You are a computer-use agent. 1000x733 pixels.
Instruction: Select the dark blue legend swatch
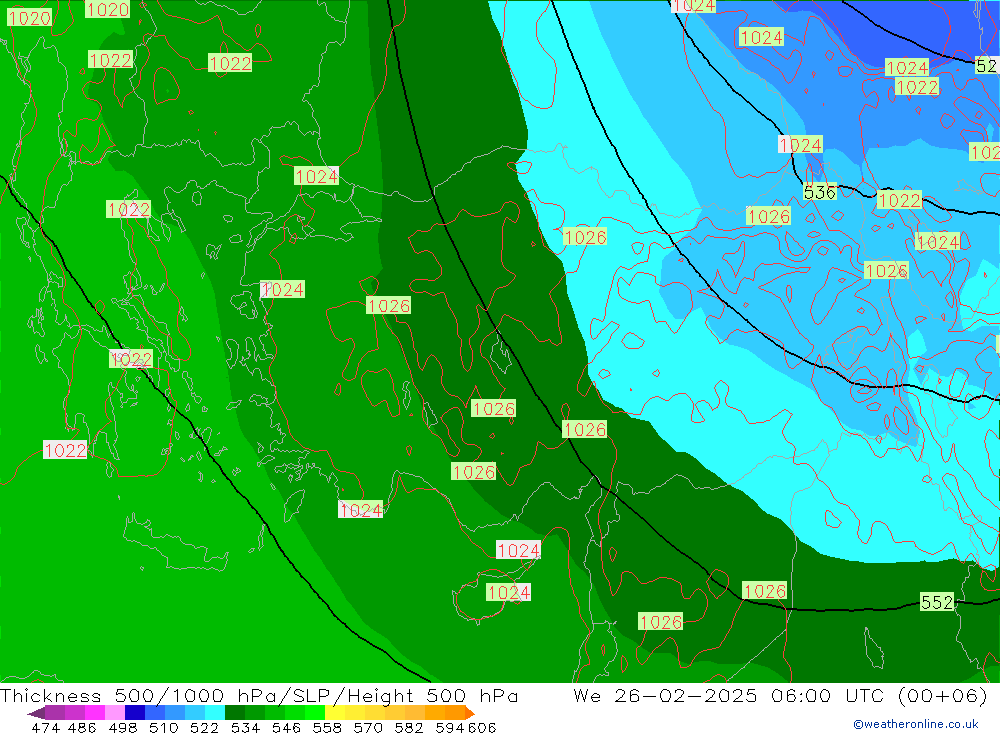click(135, 713)
